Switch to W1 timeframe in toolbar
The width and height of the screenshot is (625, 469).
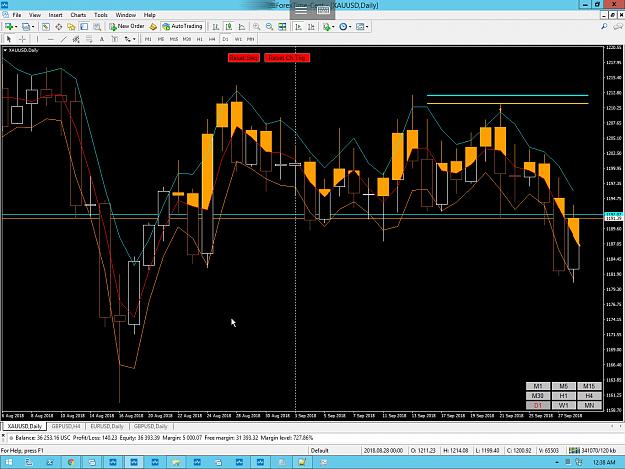pos(238,39)
